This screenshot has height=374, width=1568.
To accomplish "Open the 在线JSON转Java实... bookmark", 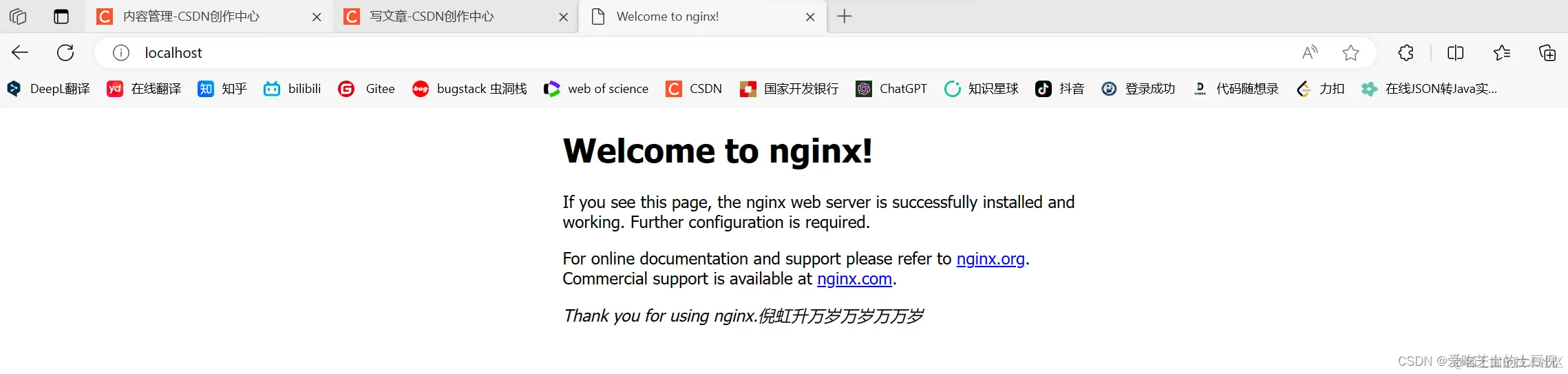I will (x=1429, y=89).
